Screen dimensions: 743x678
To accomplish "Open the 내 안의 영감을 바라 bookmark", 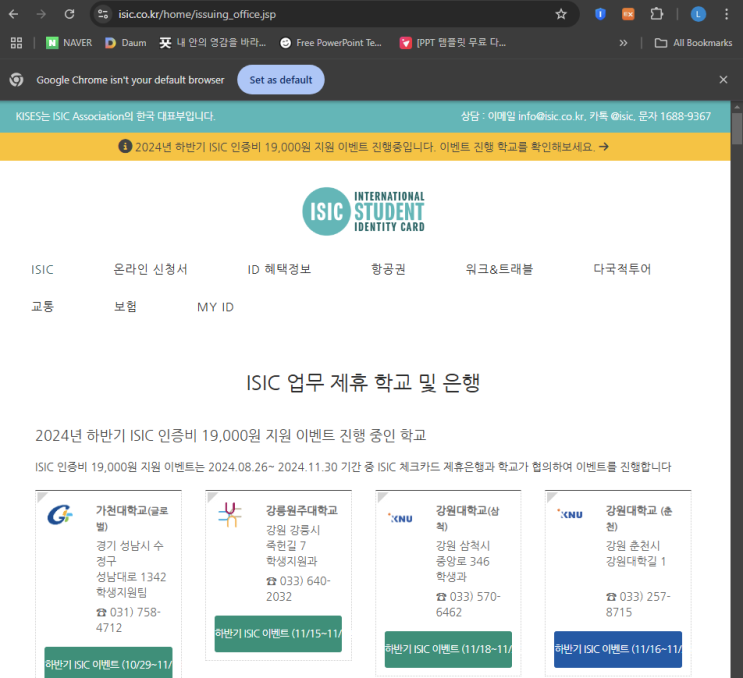I will 213,43.
